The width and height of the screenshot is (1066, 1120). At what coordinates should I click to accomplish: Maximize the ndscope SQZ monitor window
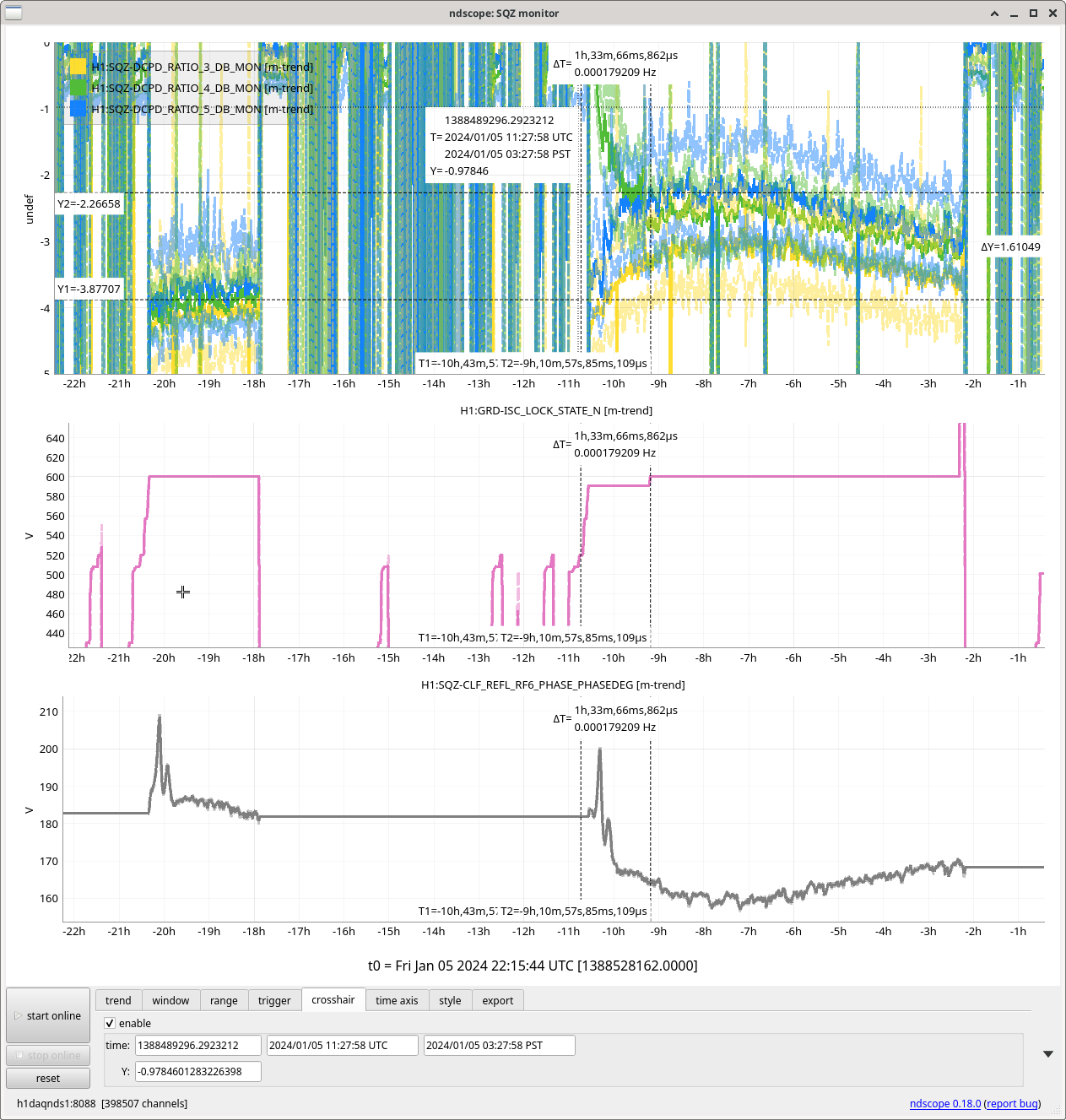point(1033,14)
